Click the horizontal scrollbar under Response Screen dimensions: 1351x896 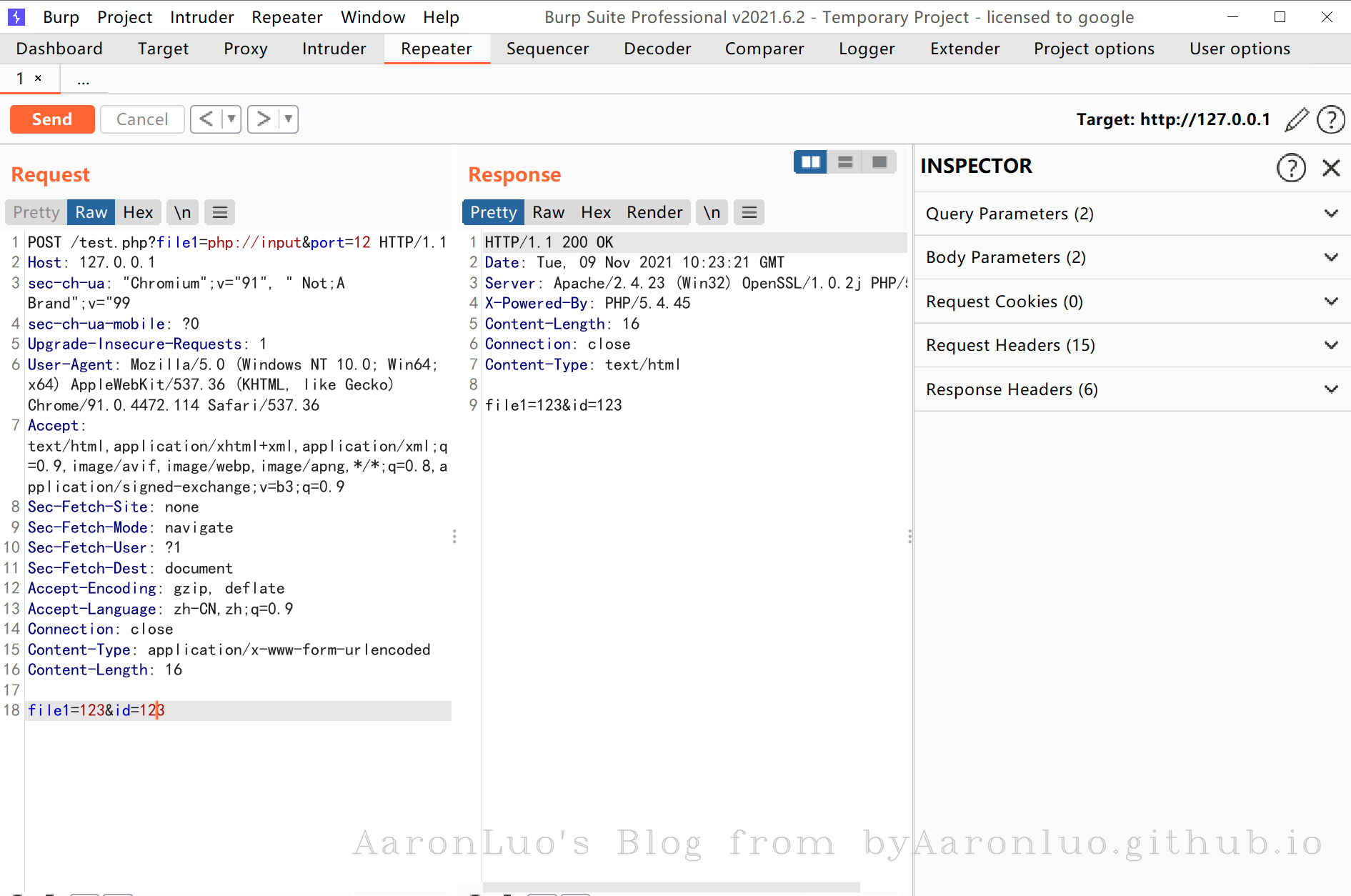pos(671,887)
